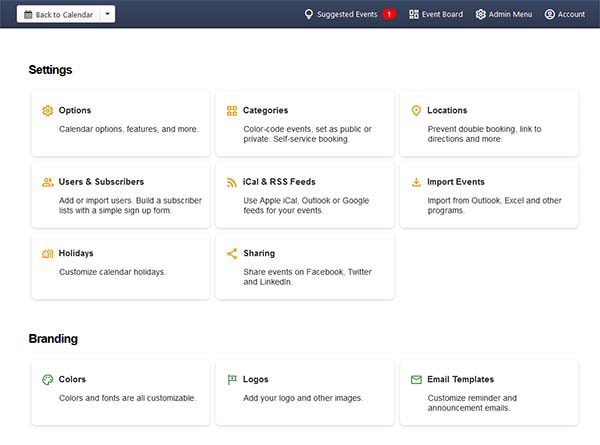
Task: Open the Admin Menu
Action: (504, 15)
